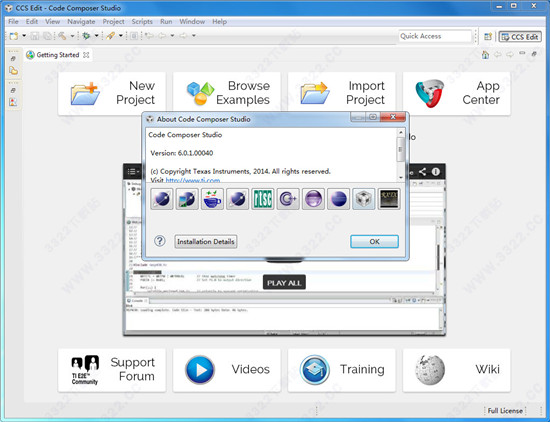The width and height of the screenshot is (550, 422).
Task: Click the PLAY ALL video button
Action: 284,283
